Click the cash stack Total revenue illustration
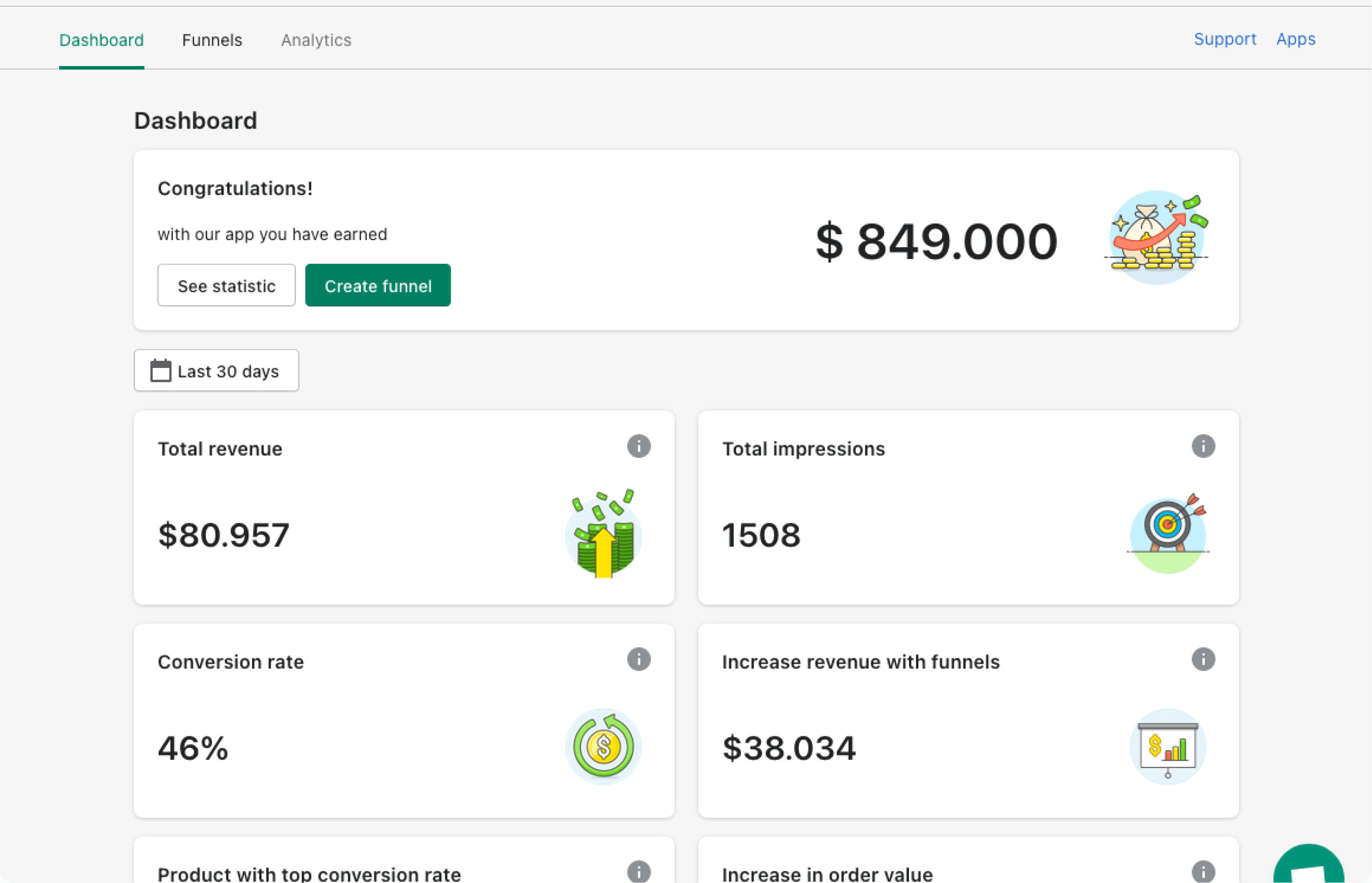1372x883 pixels. pyautogui.click(x=604, y=533)
